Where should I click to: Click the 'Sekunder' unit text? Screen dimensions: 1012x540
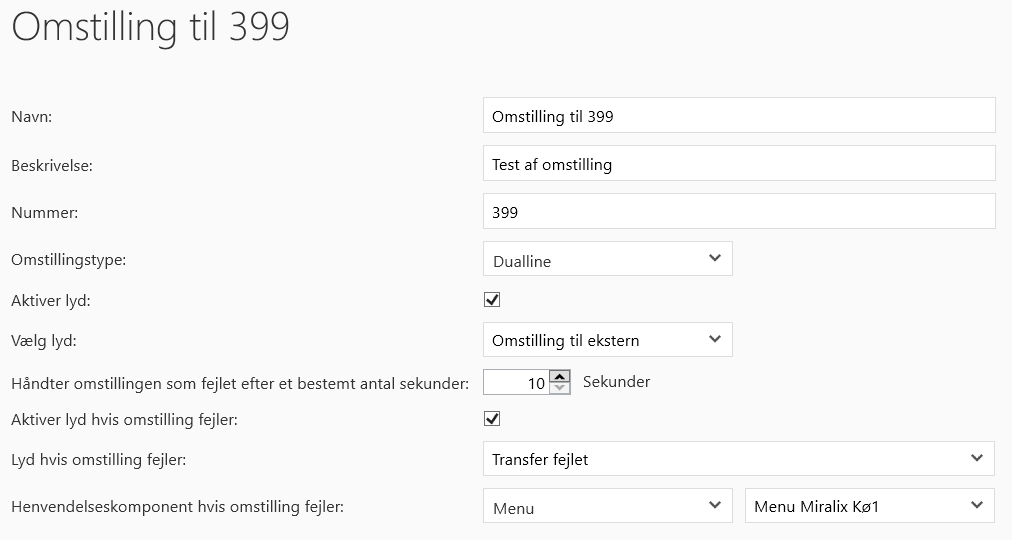coord(616,382)
